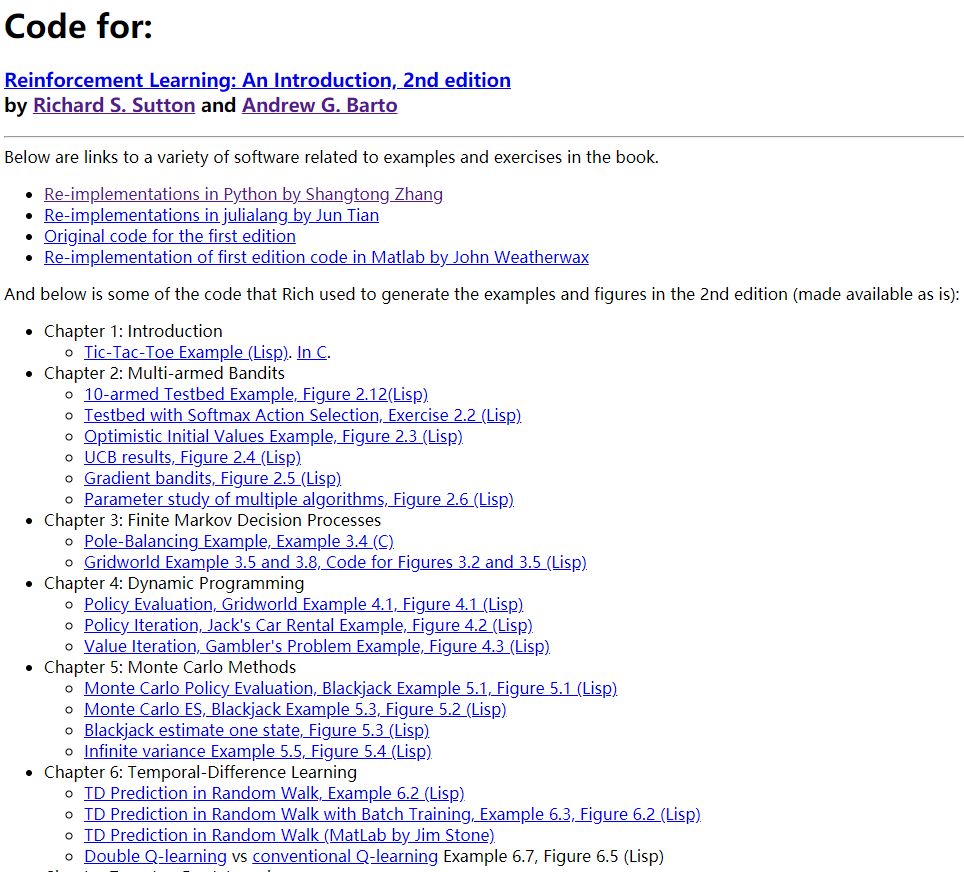Open Pole-Balancing Example 3.4 (C) link
Screen dimensions: 964x872
239,541
